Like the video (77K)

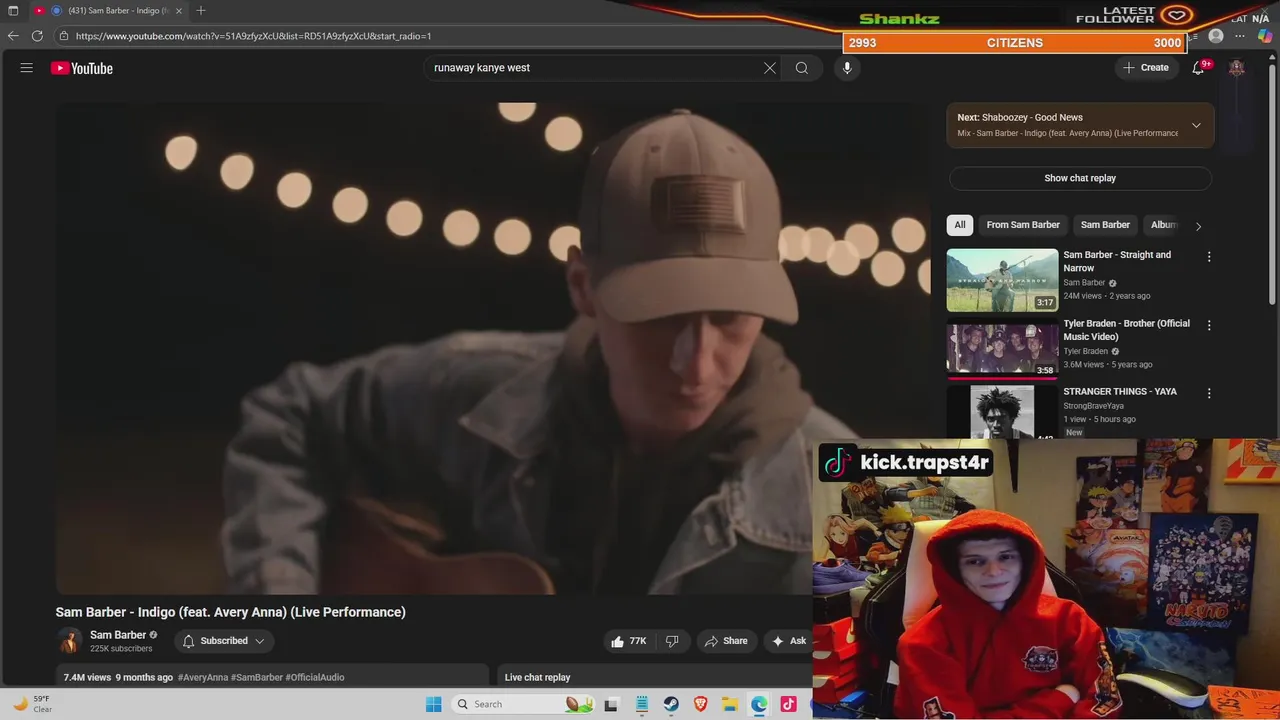coord(629,641)
